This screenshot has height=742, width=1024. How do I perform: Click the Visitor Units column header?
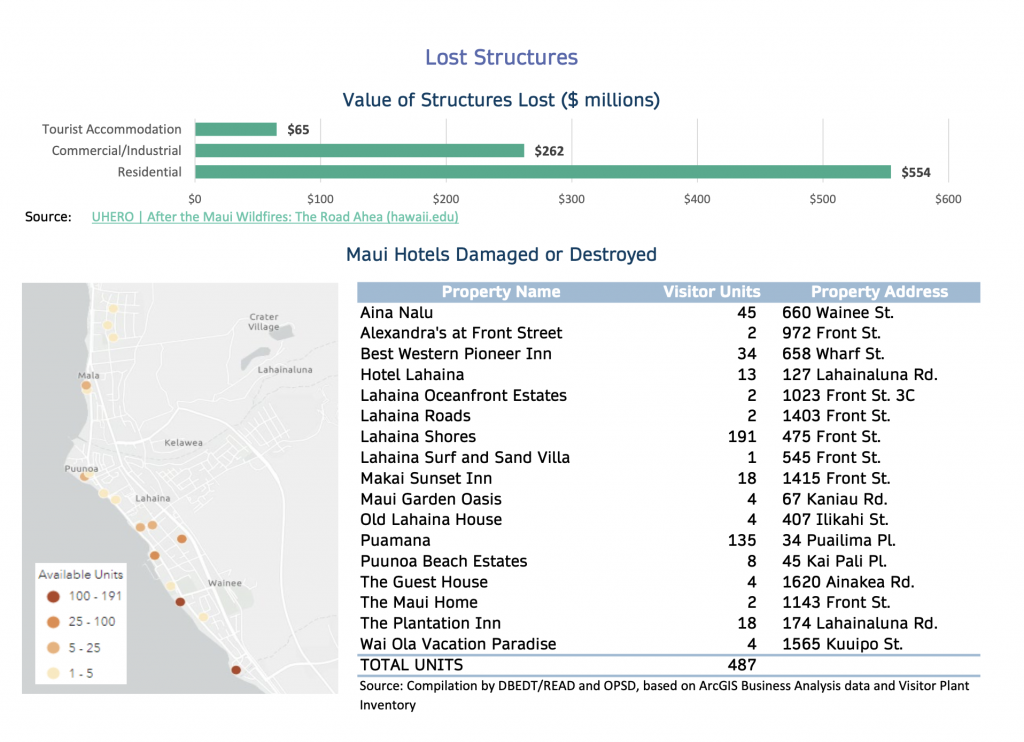pos(711,292)
